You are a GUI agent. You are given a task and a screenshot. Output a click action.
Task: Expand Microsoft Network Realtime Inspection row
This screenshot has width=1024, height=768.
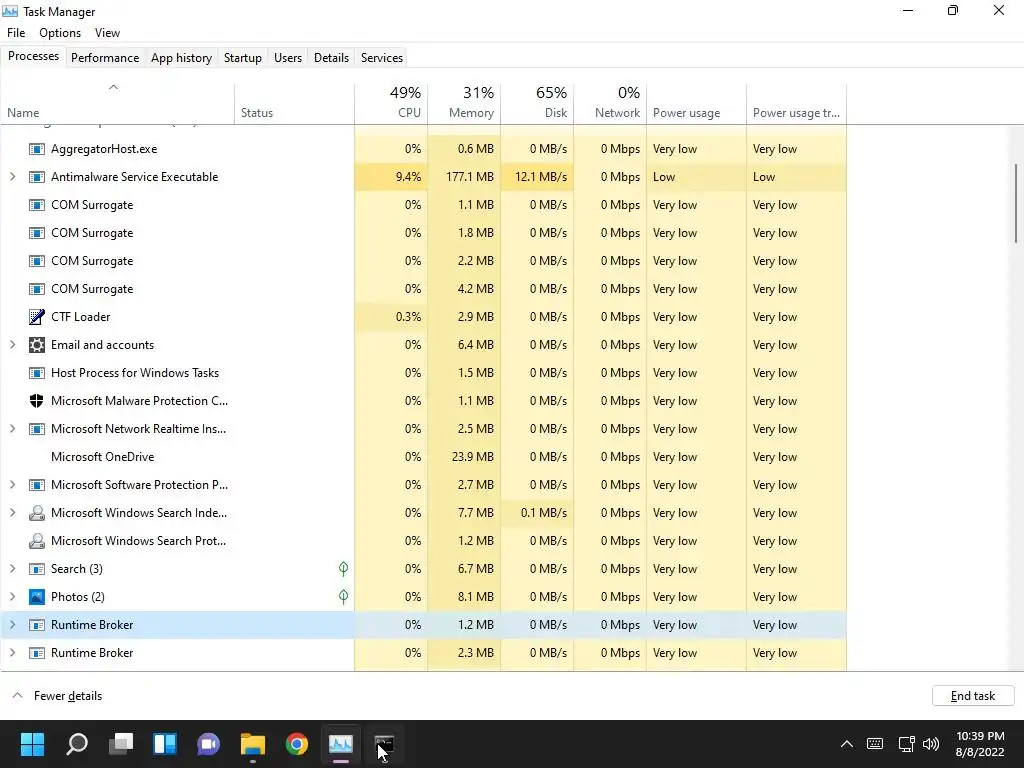12,429
